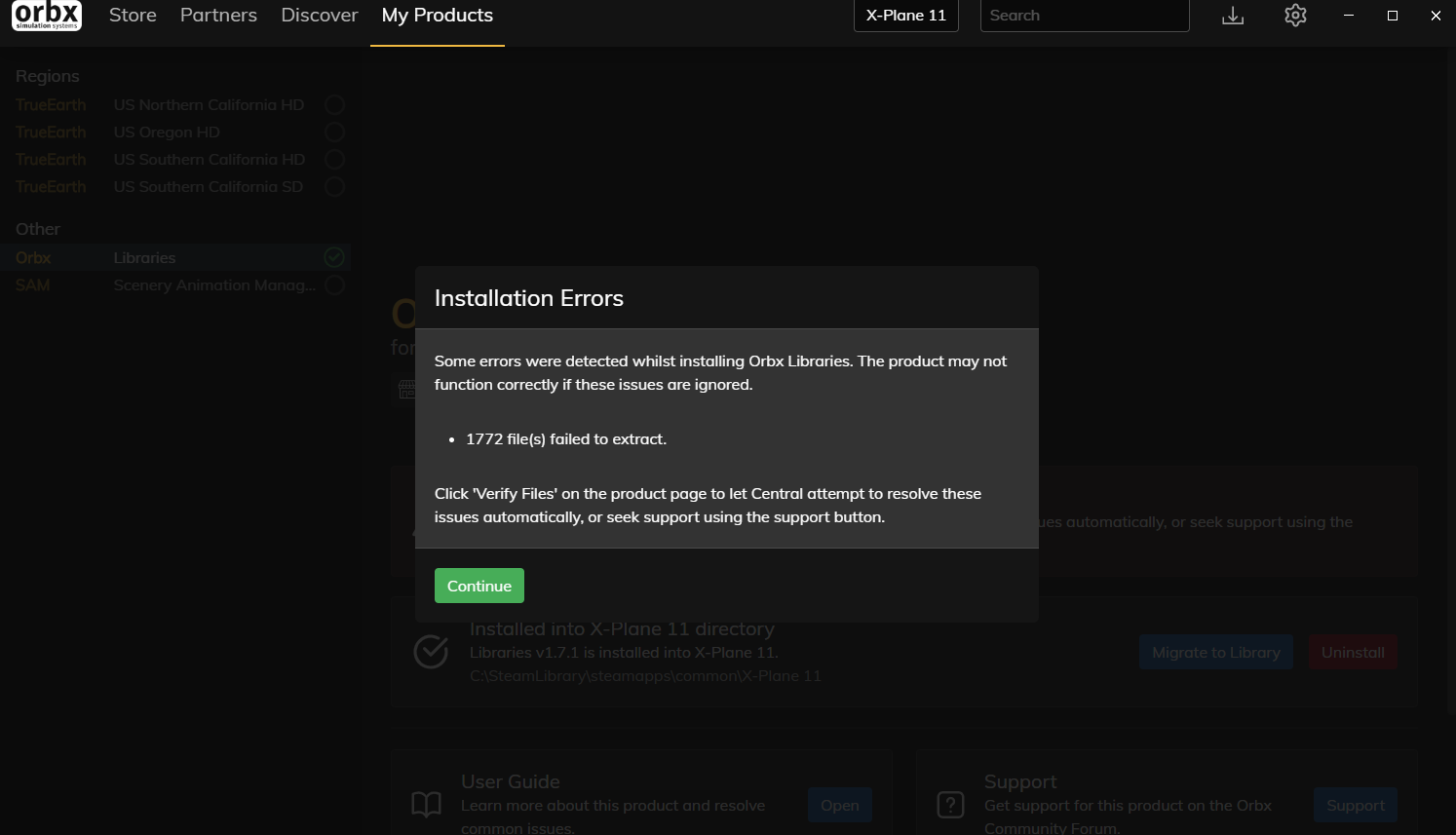Select the My Products tab
The width and height of the screenshot is (1456, 835).
[x=438, y=16]
